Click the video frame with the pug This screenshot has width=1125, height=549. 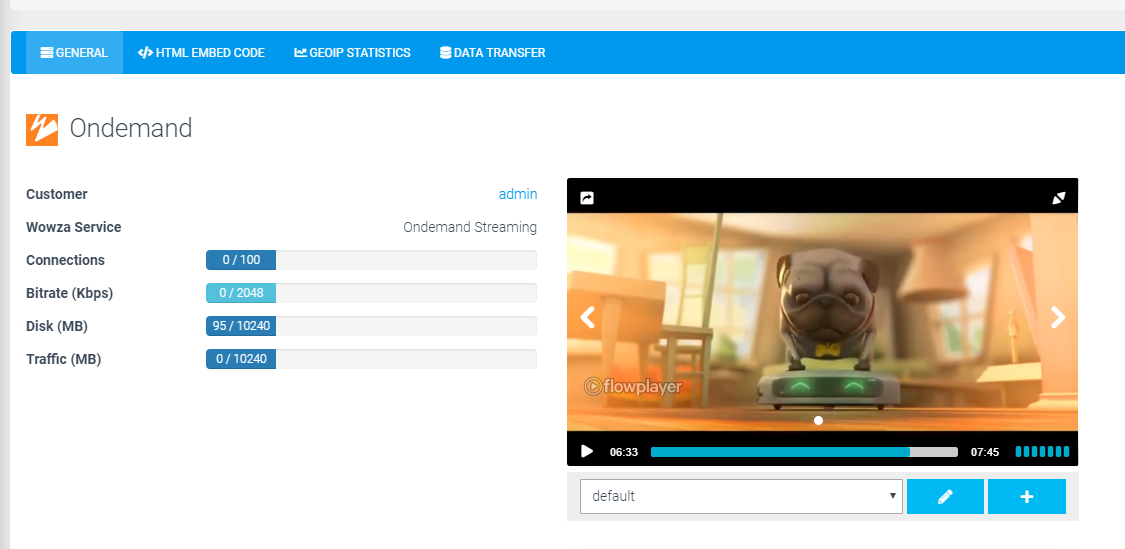click(x=822, y=322)
